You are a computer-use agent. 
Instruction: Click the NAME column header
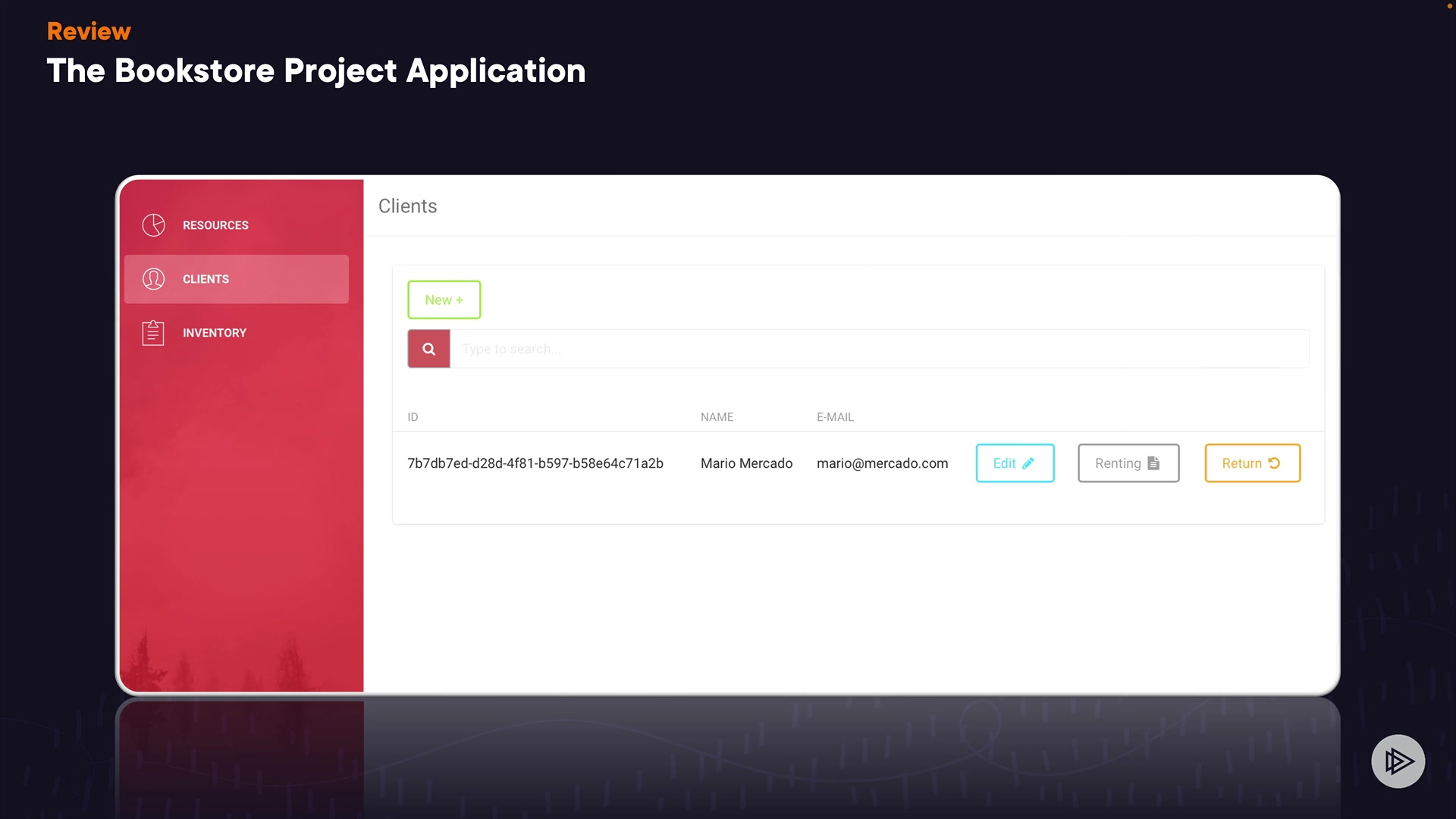pos(717,417)
